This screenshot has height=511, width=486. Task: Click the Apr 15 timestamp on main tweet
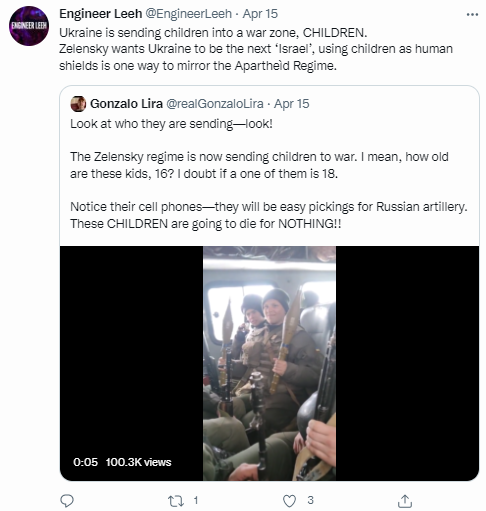coord(260,14)
